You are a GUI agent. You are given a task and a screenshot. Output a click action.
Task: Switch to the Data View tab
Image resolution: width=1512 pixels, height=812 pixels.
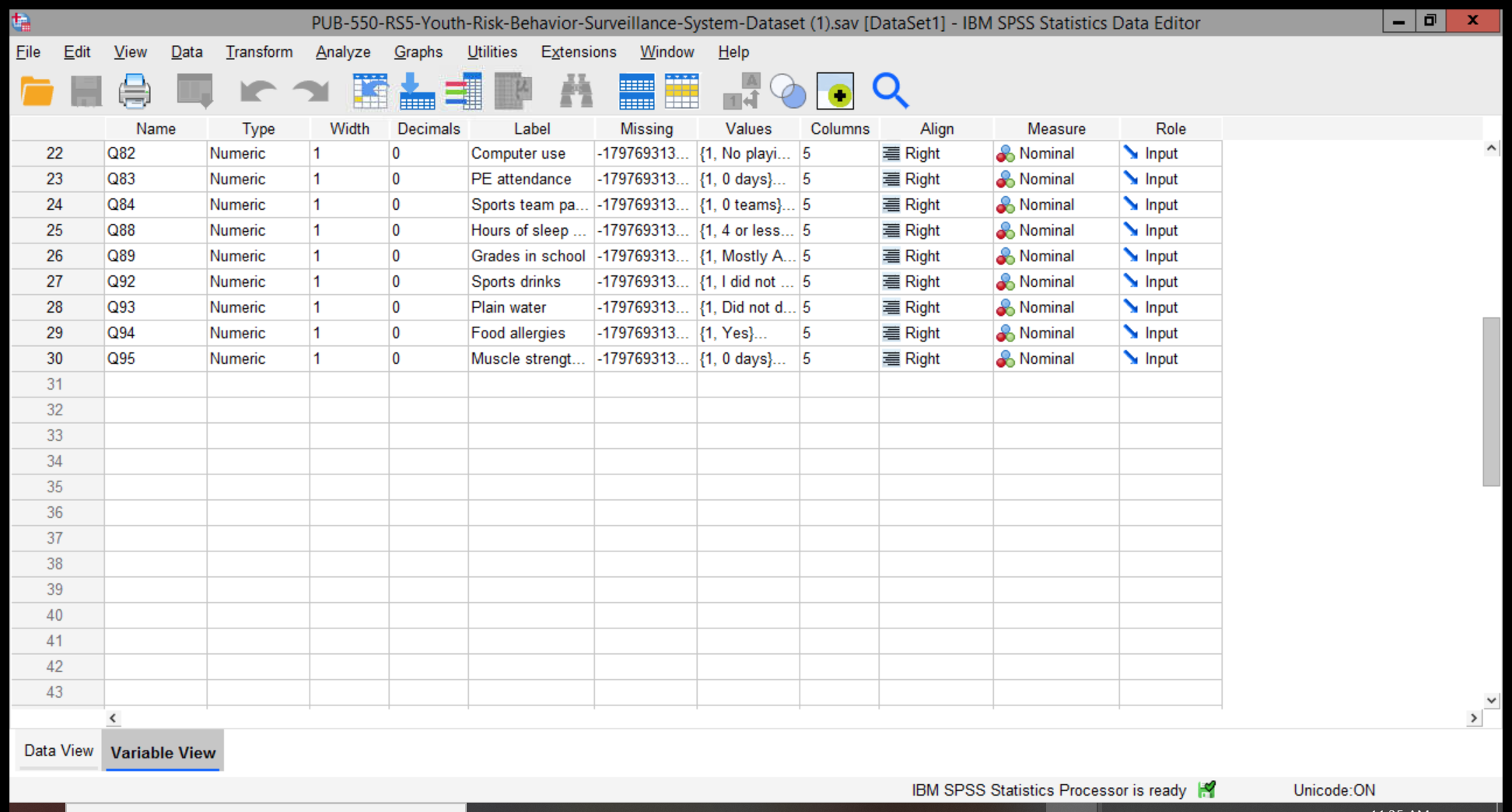pyautogui.click(x=58, y=751)
